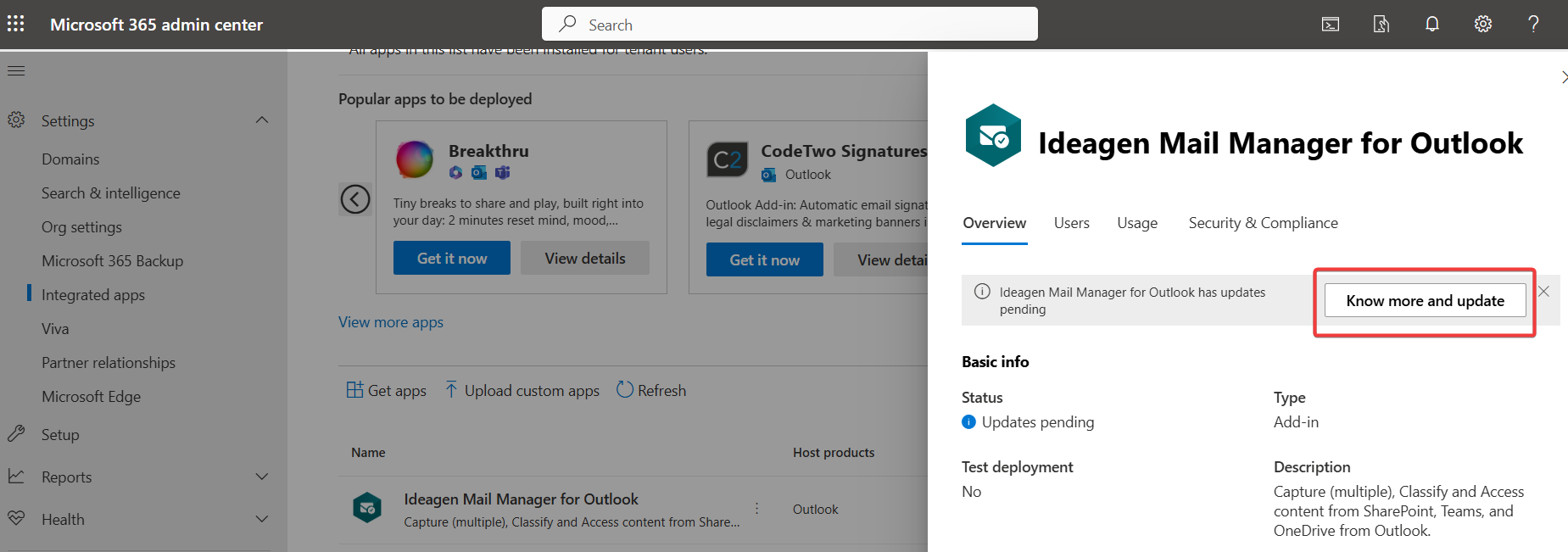This screenshot has height=552, width=1568.
Task: Open the settings gear in header
Action: [1483, 24]
